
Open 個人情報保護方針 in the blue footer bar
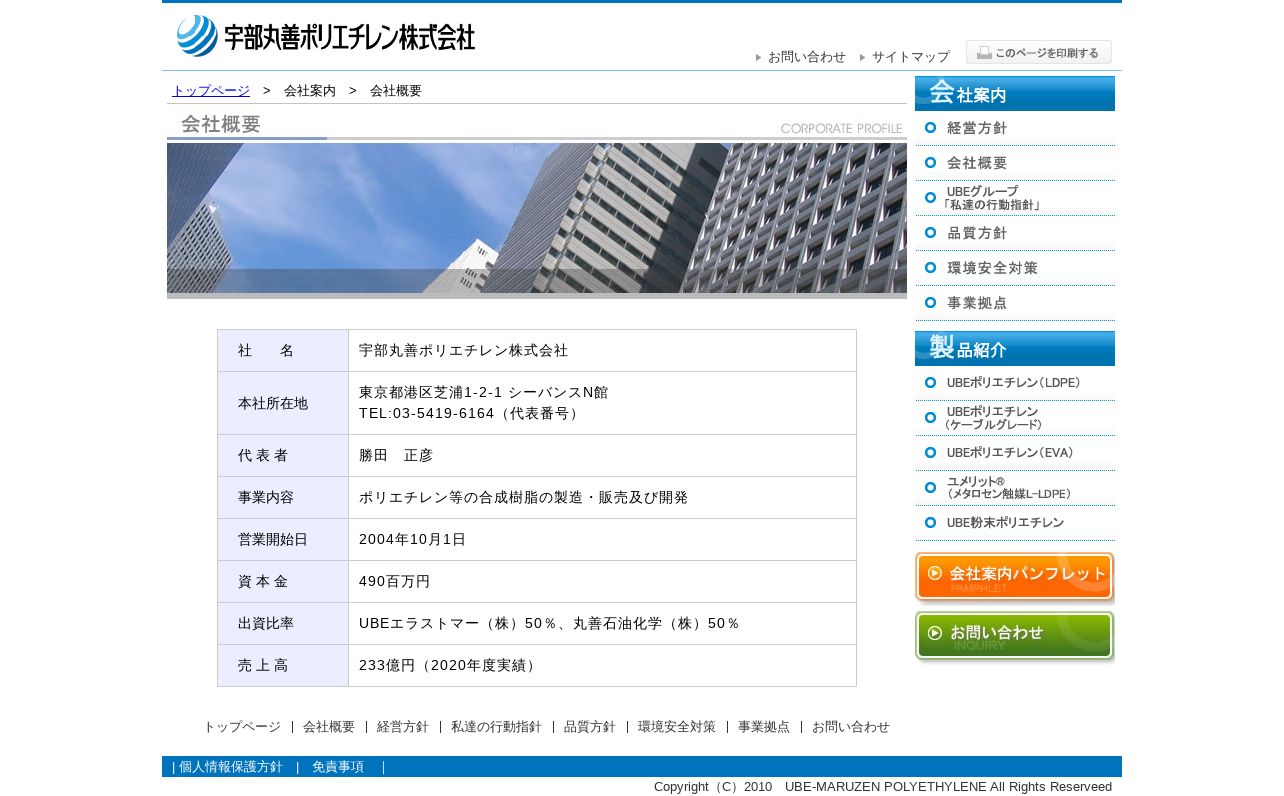click(231, 767)
